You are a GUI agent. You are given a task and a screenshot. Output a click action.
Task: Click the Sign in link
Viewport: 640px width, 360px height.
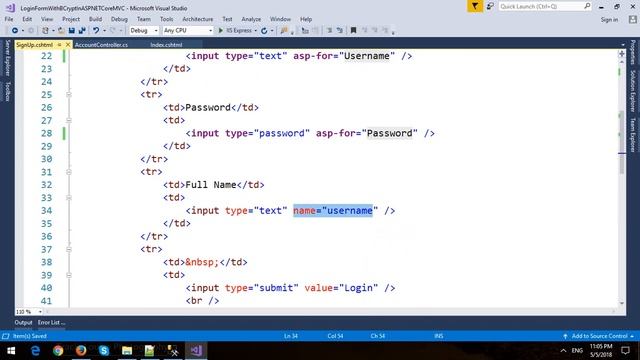click(x=609, y=20)
